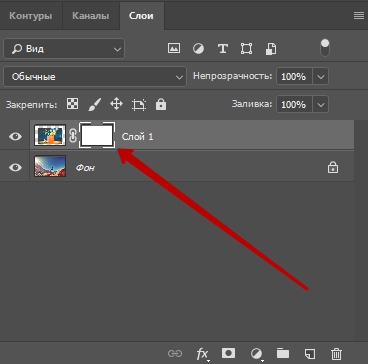Hide the Фон layer eye icon

[15, 167]
